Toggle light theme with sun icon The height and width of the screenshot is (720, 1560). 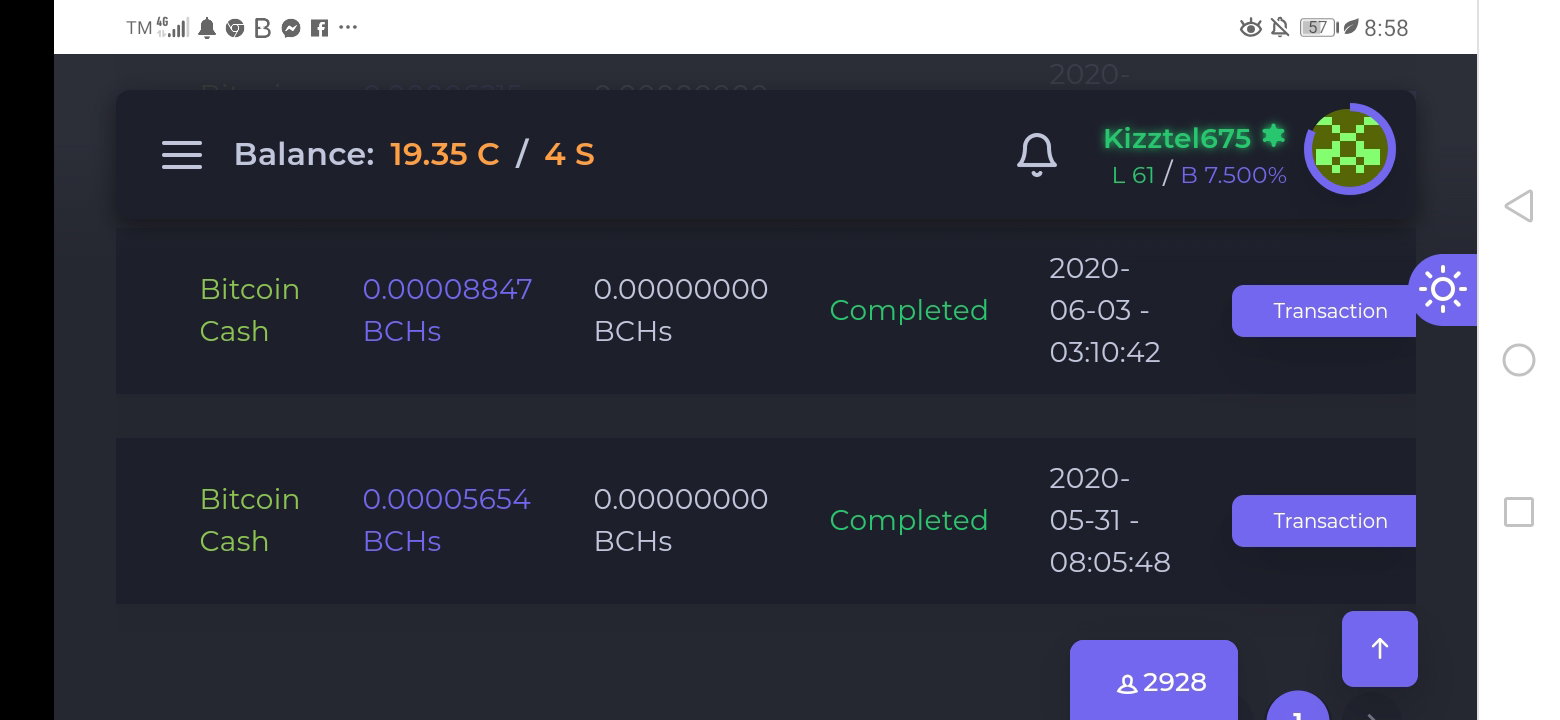pos(1443,290)
